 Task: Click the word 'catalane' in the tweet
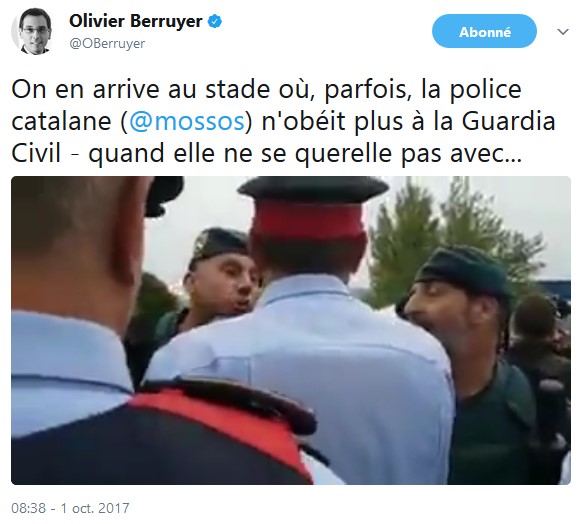(x=61, y=121)
